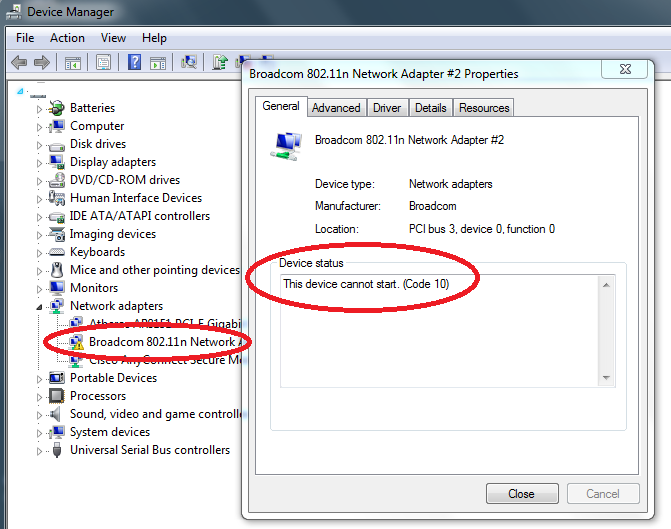
Task: Click the Computer category icon
Action: tap(56, 126)
